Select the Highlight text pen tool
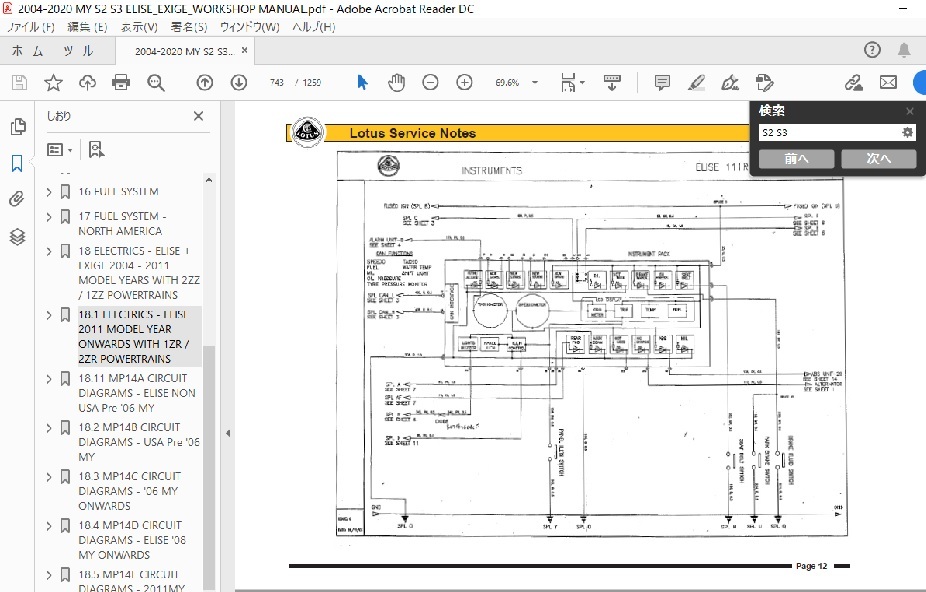The image size is (926, 592). [x=696, y=83]
